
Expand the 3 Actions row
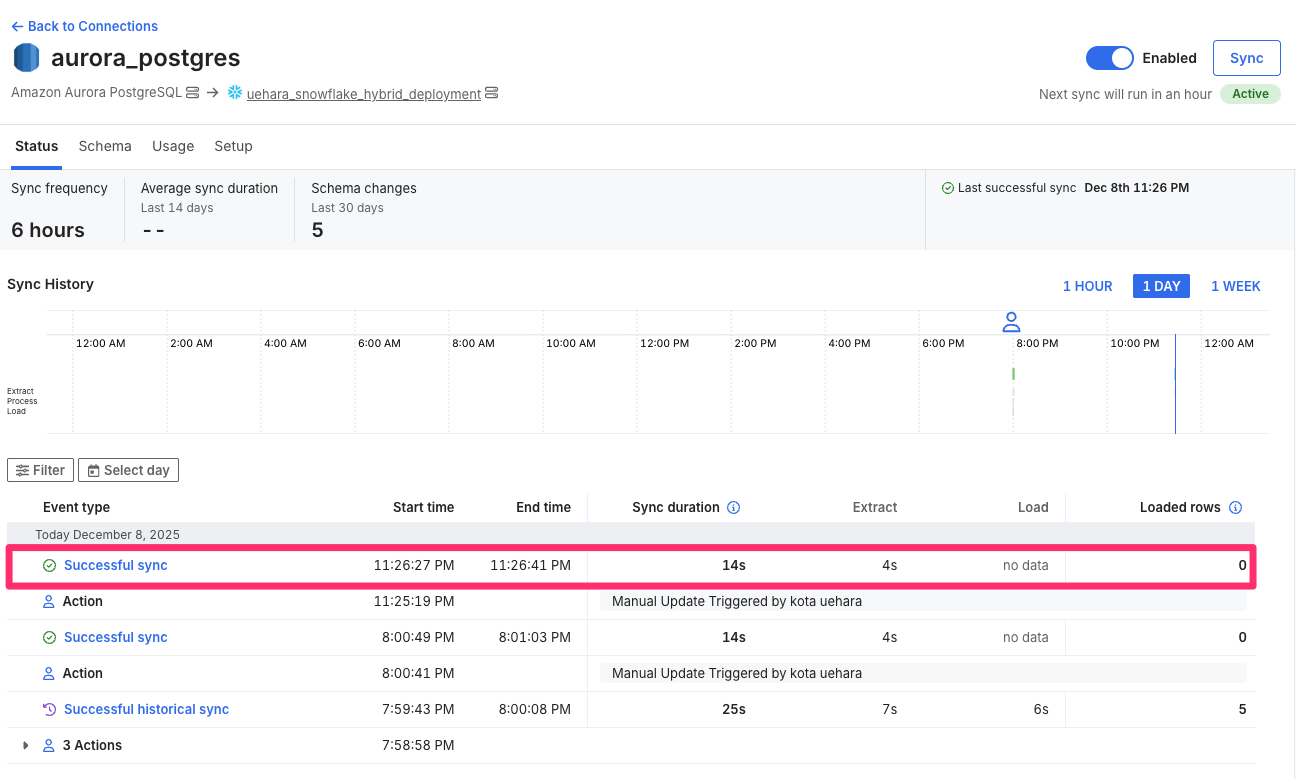point(26,745)
